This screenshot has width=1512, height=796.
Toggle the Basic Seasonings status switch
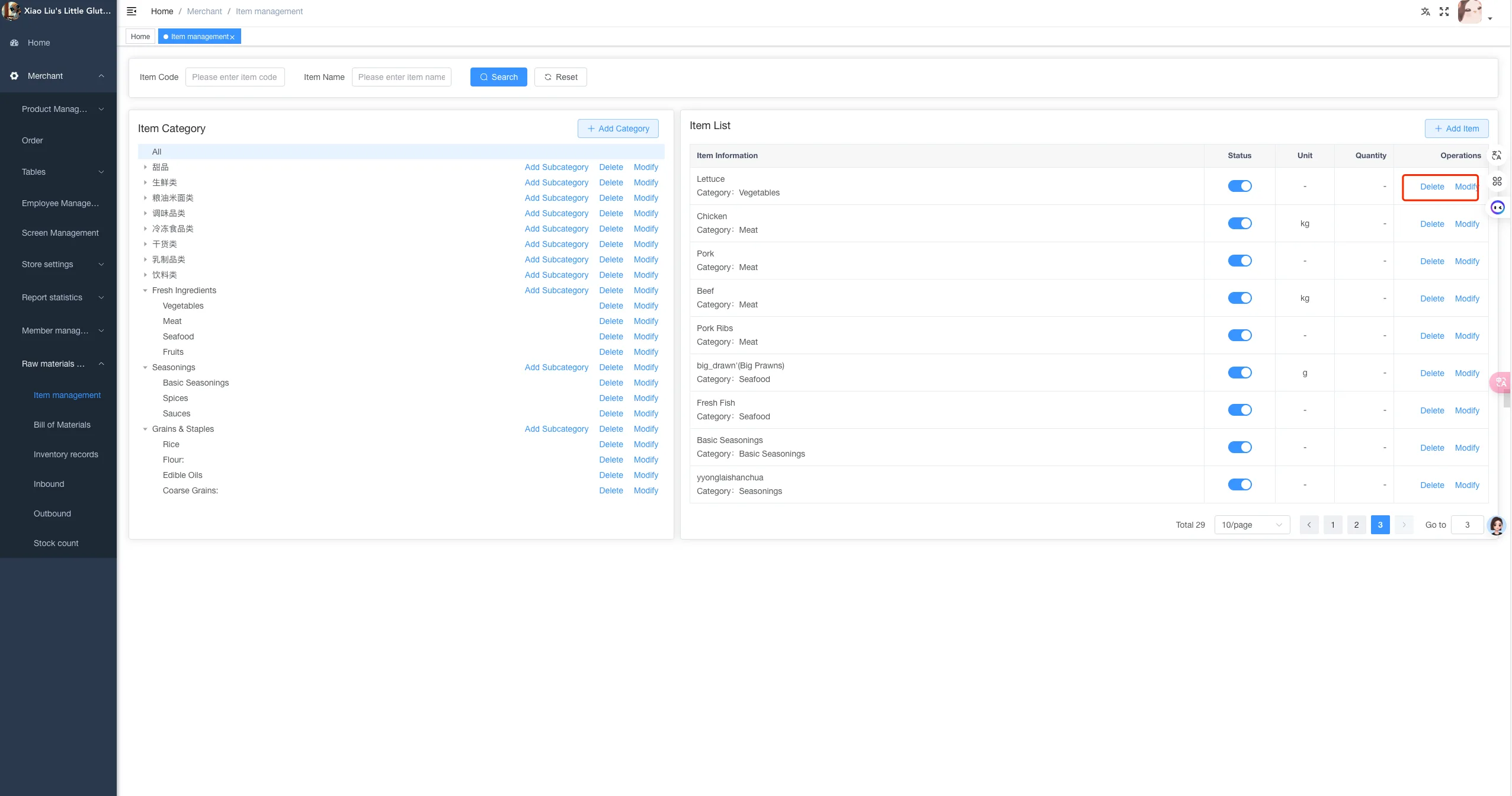click(1239, 447)
